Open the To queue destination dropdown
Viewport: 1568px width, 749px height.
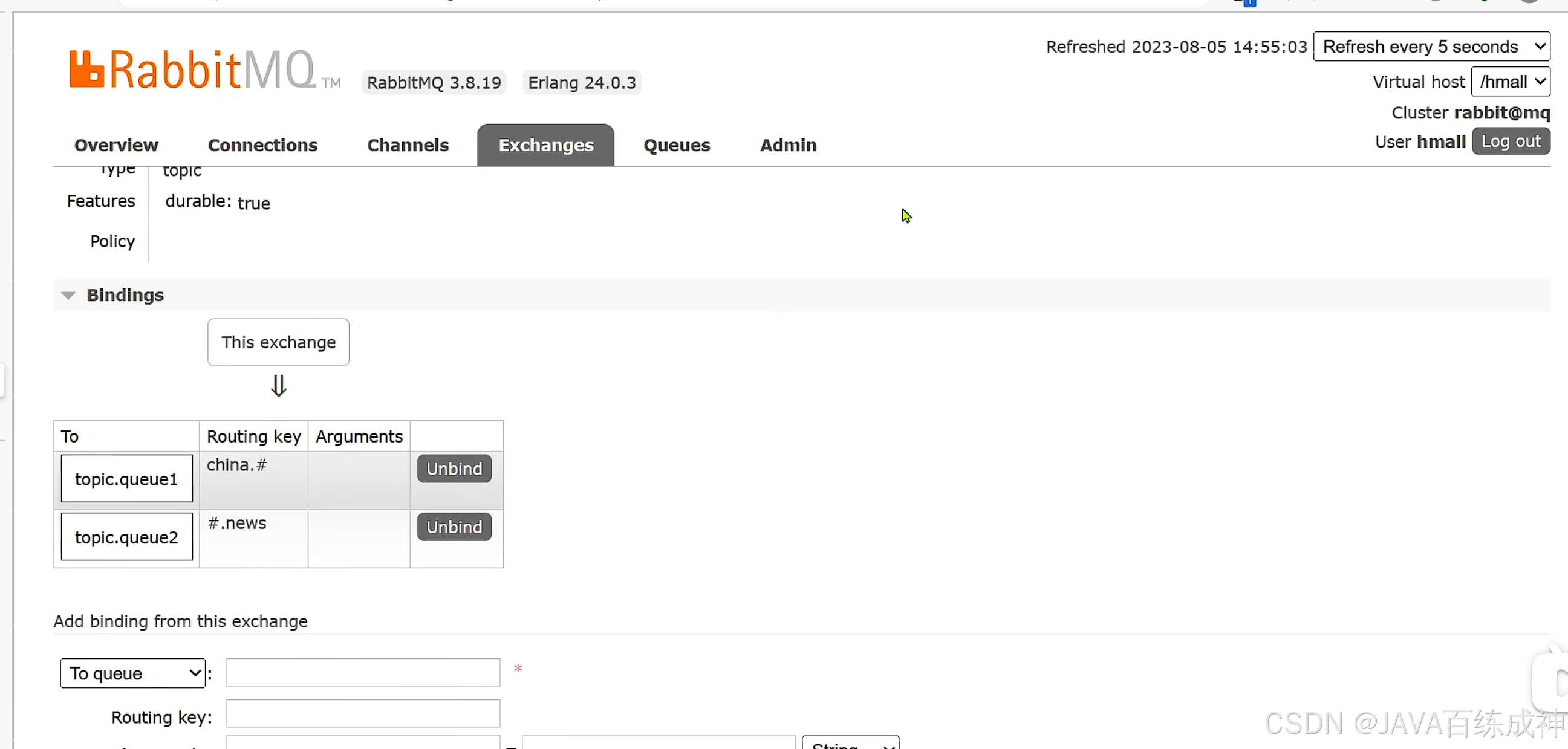[x=132, y=673]
